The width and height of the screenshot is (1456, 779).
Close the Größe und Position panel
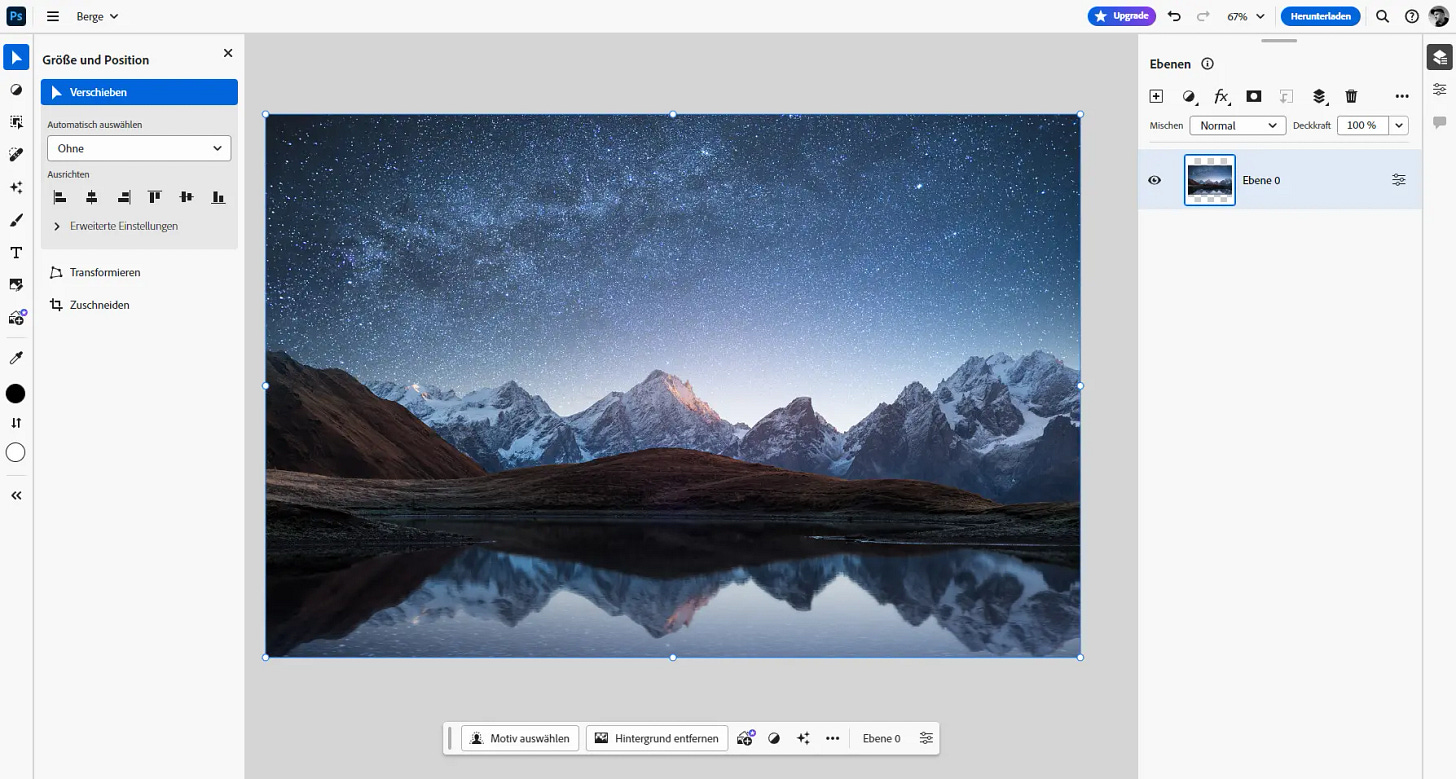tap(228, 53)
